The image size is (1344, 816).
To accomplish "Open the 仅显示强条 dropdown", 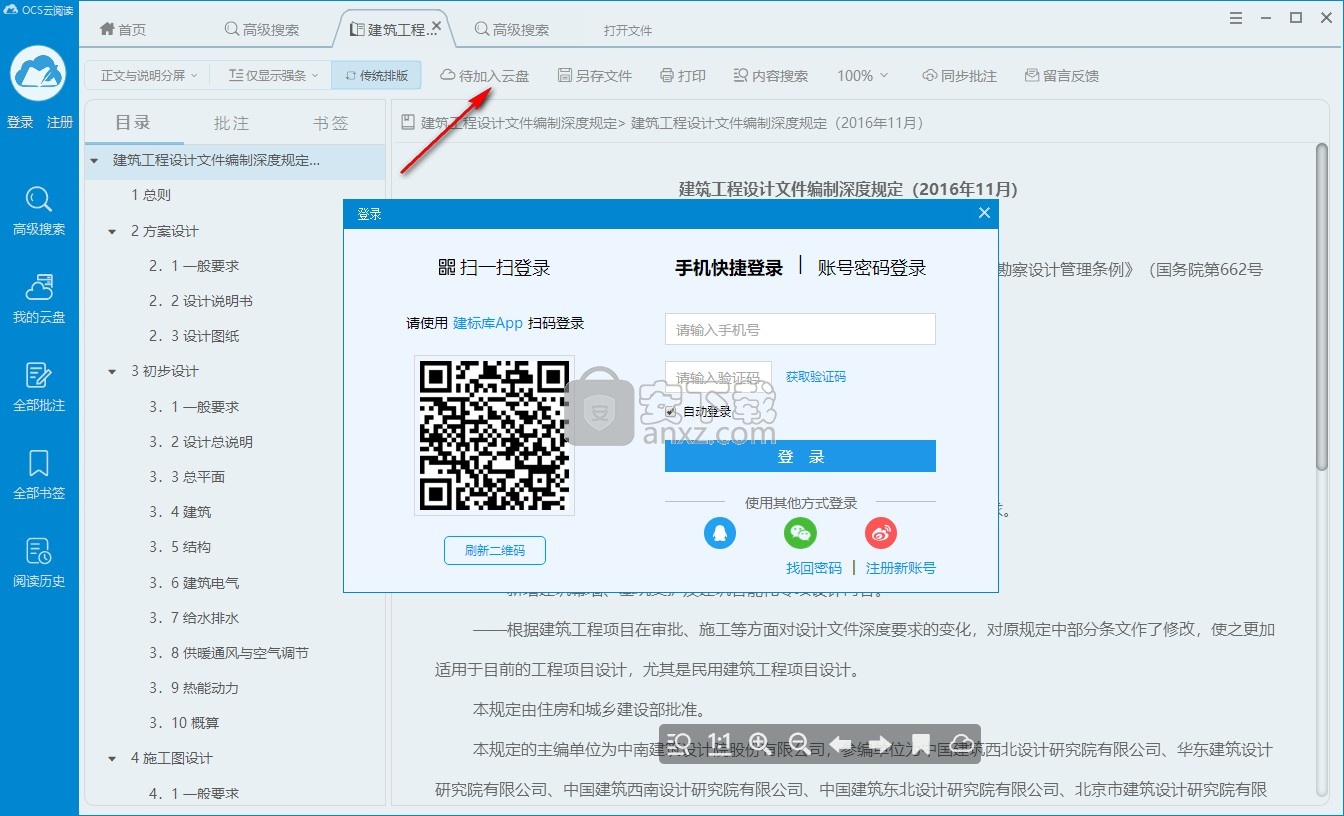I will 273,75.
